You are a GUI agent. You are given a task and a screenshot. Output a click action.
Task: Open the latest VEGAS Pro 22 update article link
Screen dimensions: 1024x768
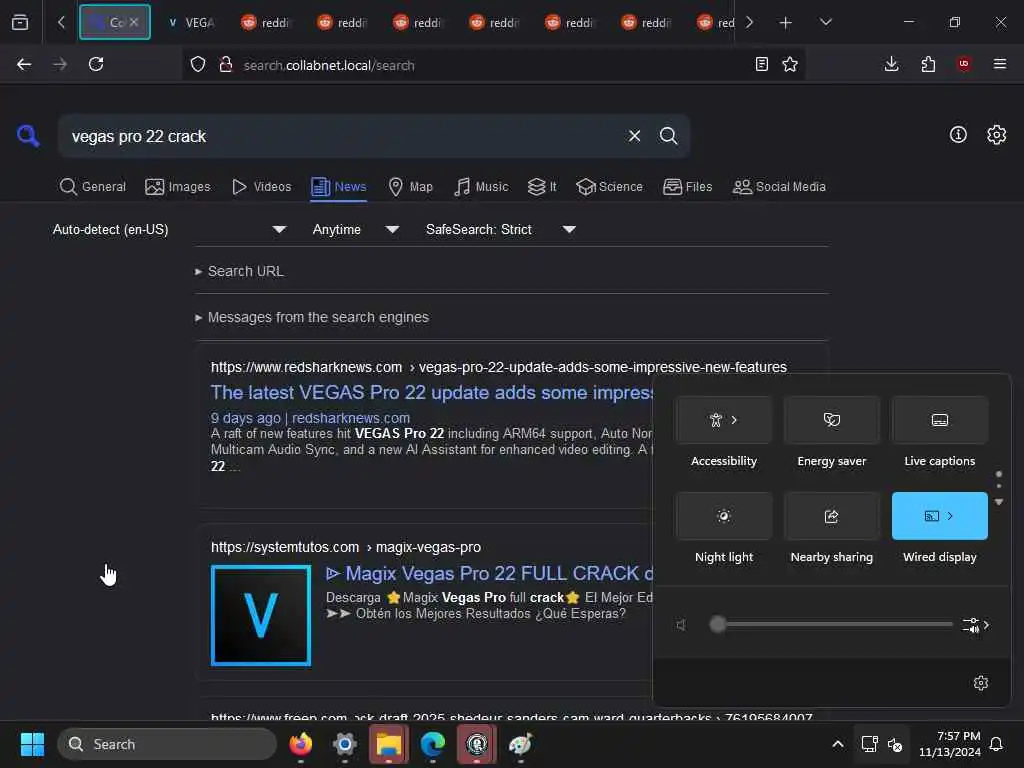click(x=432, y=392)
